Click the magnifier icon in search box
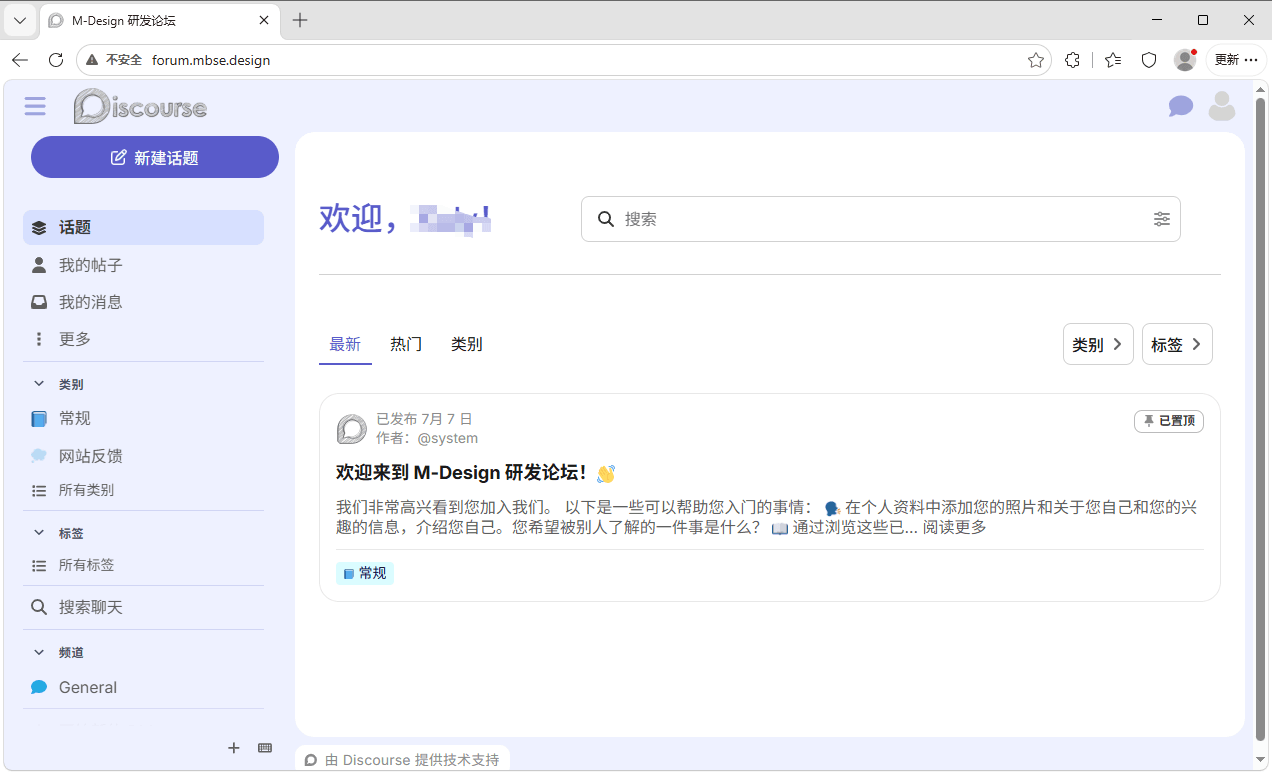Viewport: 1272px width, 774px height. [605, 219]
